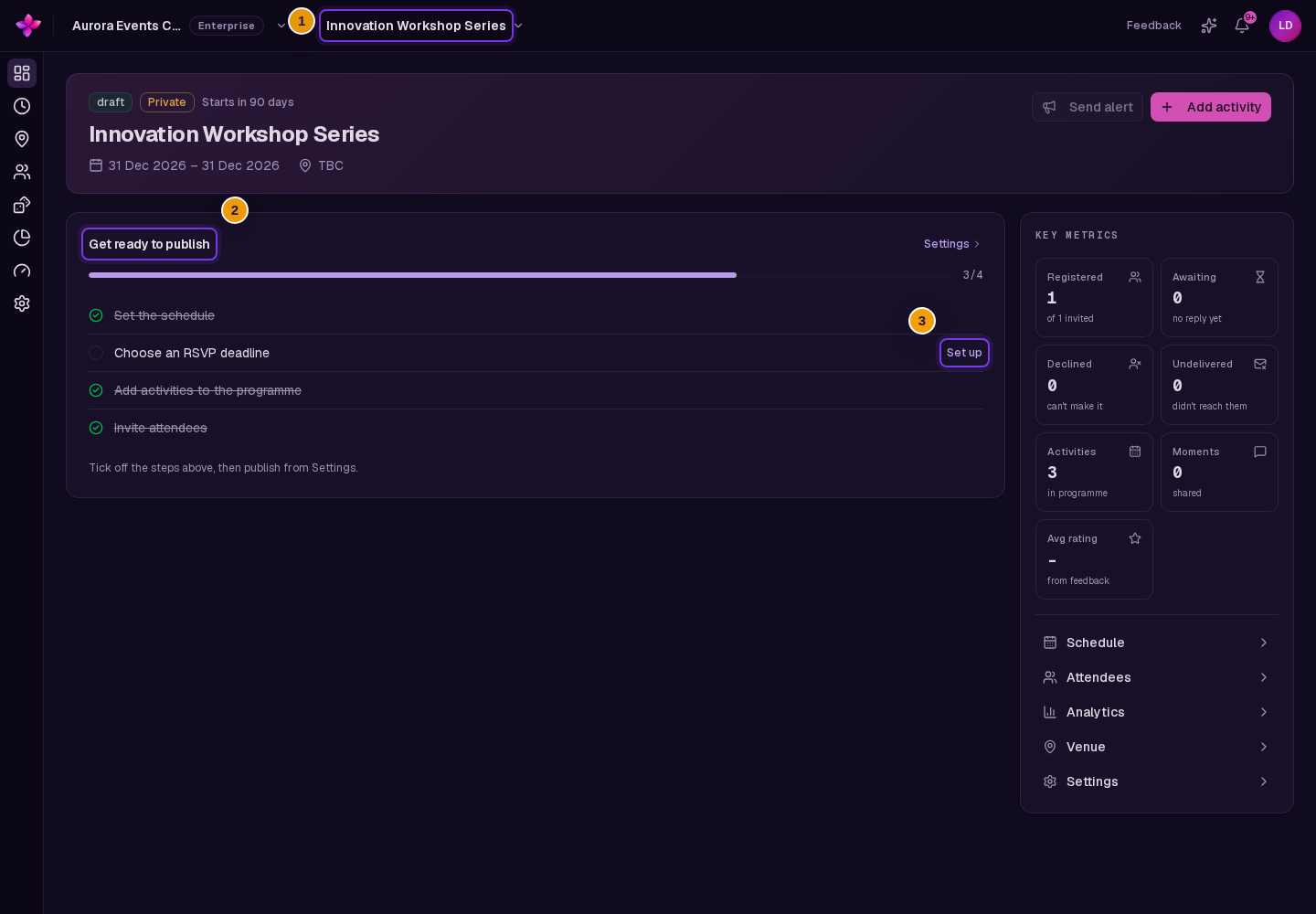
Task: Open Settings in the quick links list
Action: click(x=1157, y=781)
